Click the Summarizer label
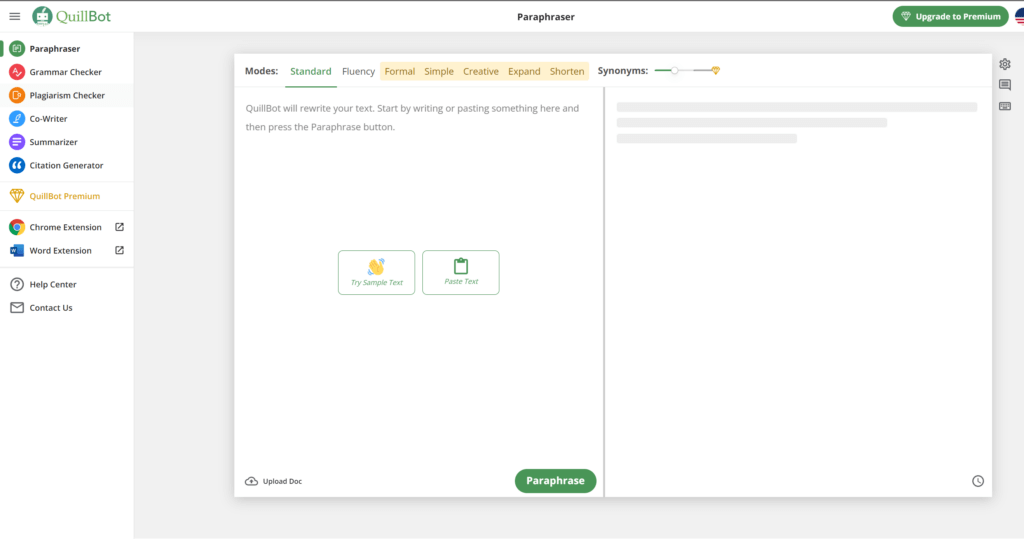 pyautogui.click(x=54, y=142)
